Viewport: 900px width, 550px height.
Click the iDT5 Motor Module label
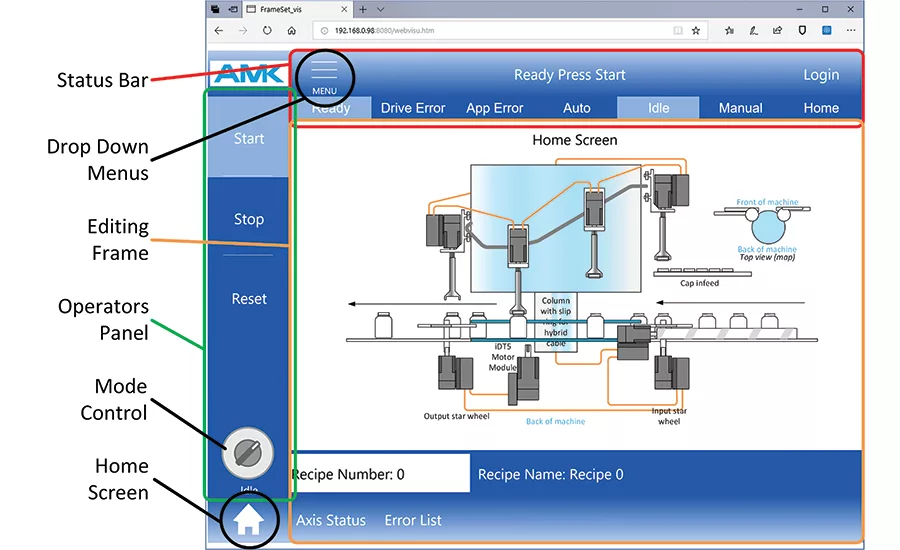pyautogui.click(x=503, y=357)
